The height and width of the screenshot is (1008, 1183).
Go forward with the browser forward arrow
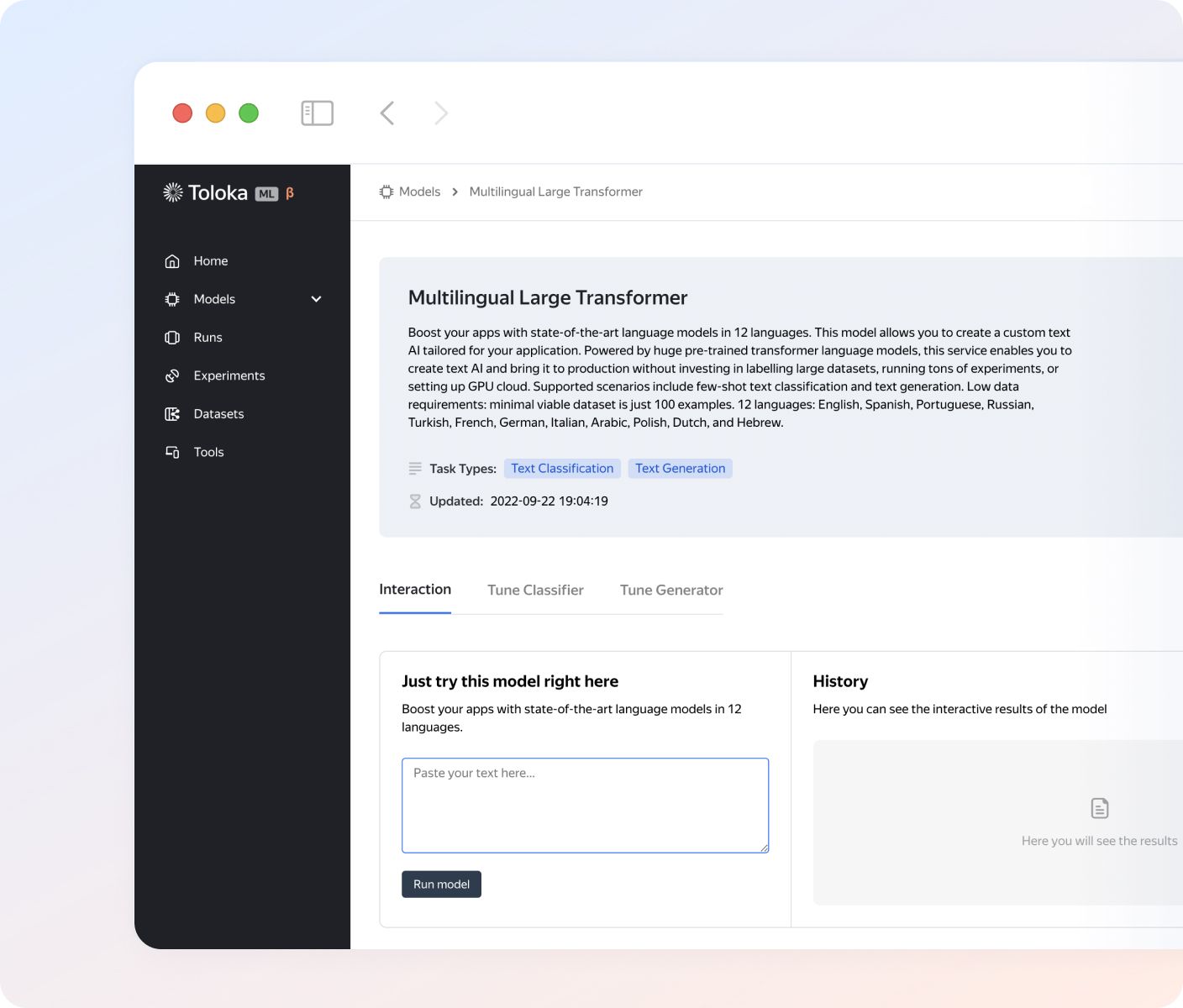(441, 113)
